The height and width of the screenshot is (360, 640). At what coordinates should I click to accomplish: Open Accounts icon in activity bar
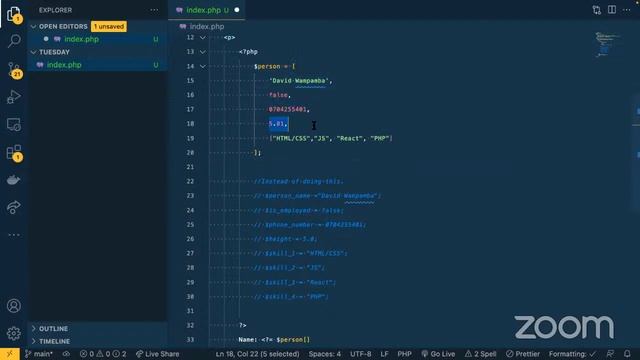(14, 306)
